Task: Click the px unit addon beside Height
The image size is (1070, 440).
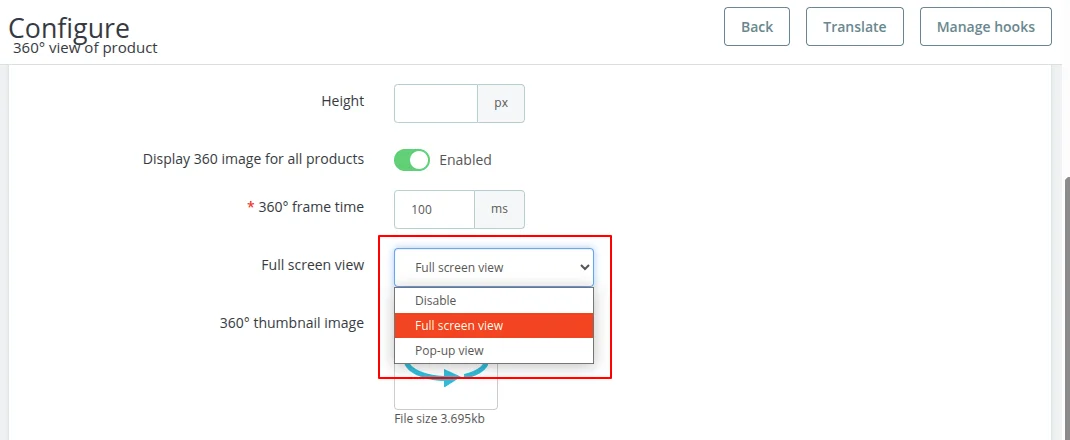Action: (501, 103)
